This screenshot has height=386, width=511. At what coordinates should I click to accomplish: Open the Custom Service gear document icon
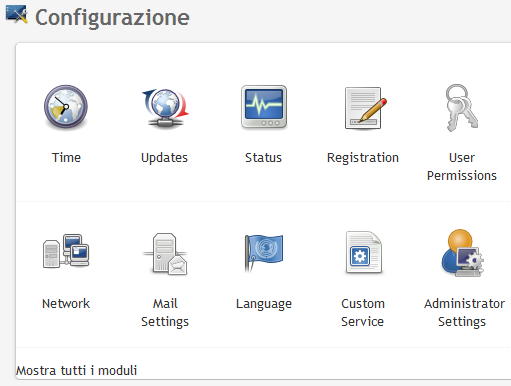(x=363, y=252)
